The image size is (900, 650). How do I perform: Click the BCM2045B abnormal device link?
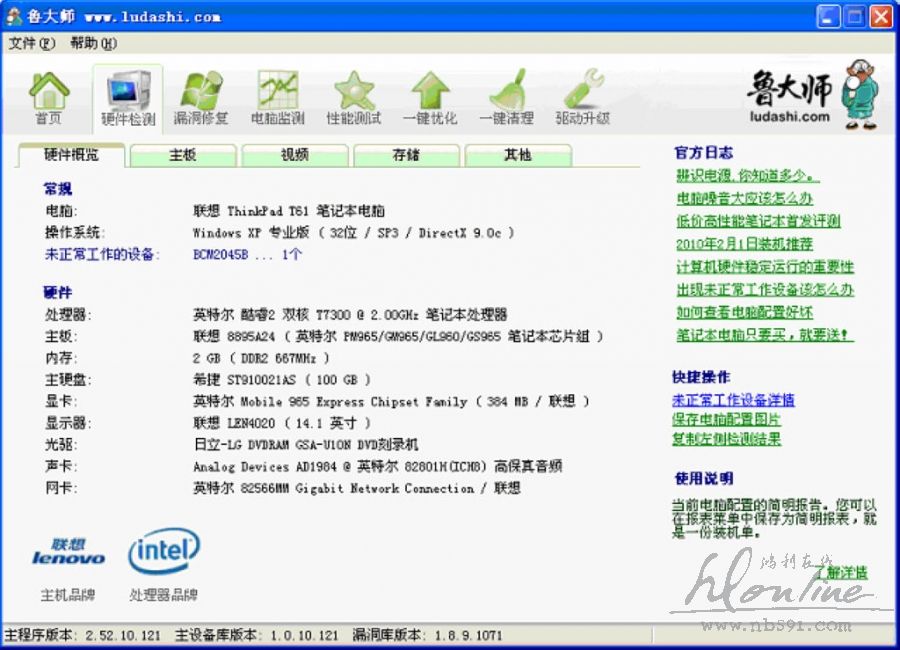point(247,255)
